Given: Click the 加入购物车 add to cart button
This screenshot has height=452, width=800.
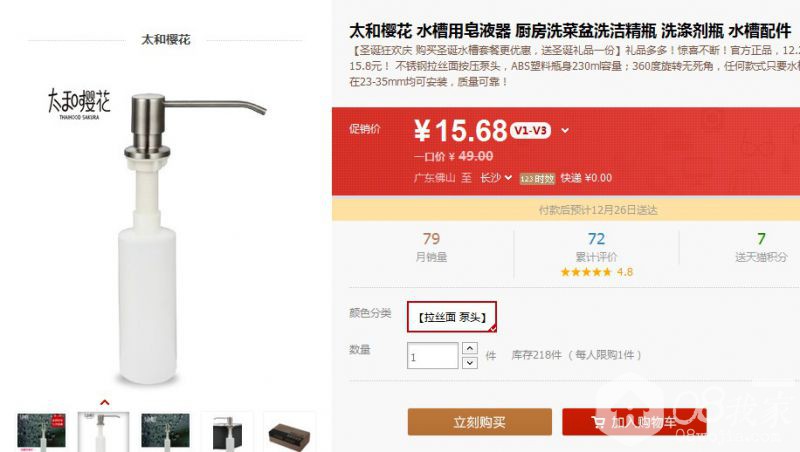Looking at the screenshot, I should pos(634,422).
